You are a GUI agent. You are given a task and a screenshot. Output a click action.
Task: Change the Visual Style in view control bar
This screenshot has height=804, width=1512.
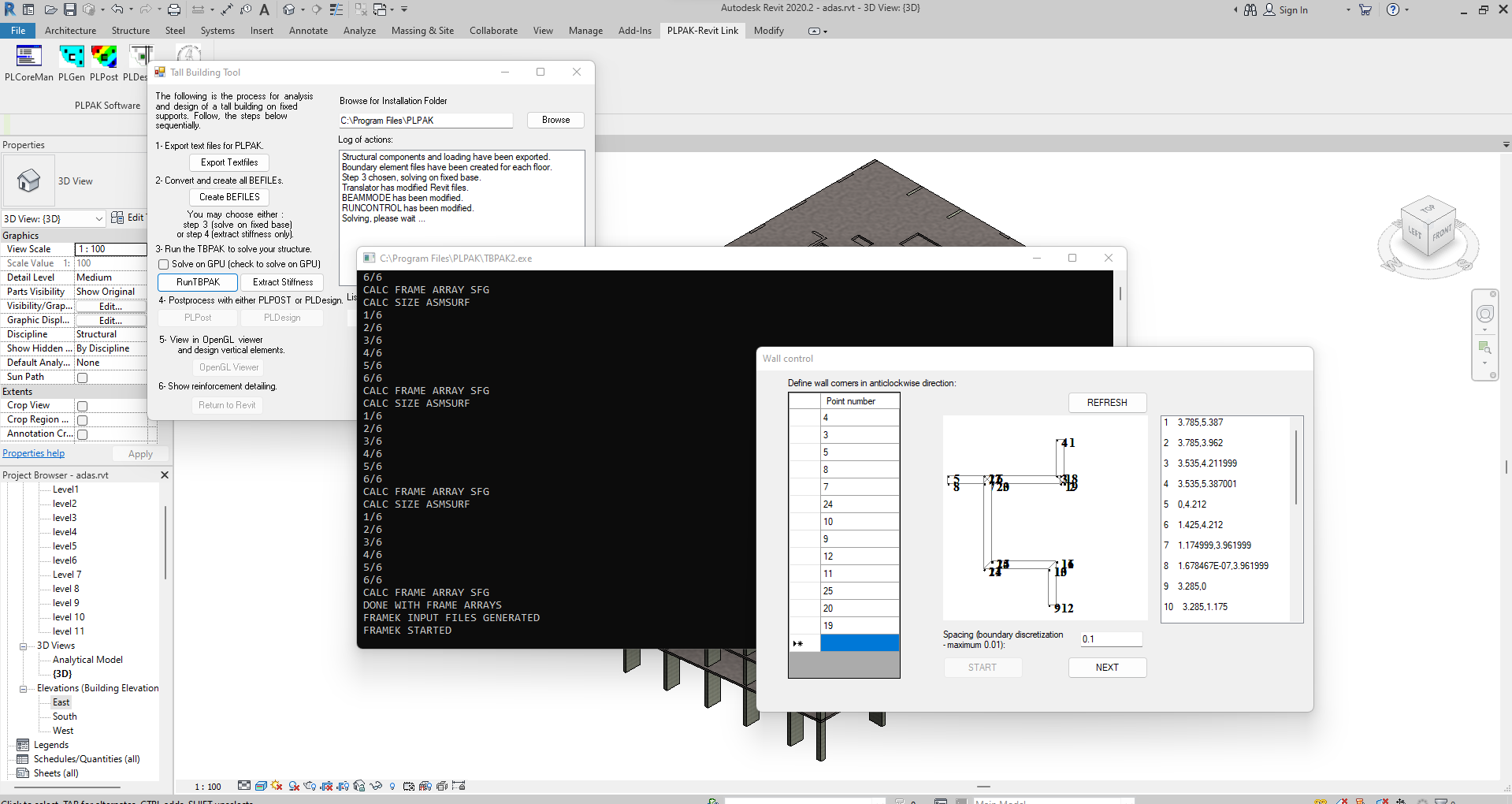(261, 786)
